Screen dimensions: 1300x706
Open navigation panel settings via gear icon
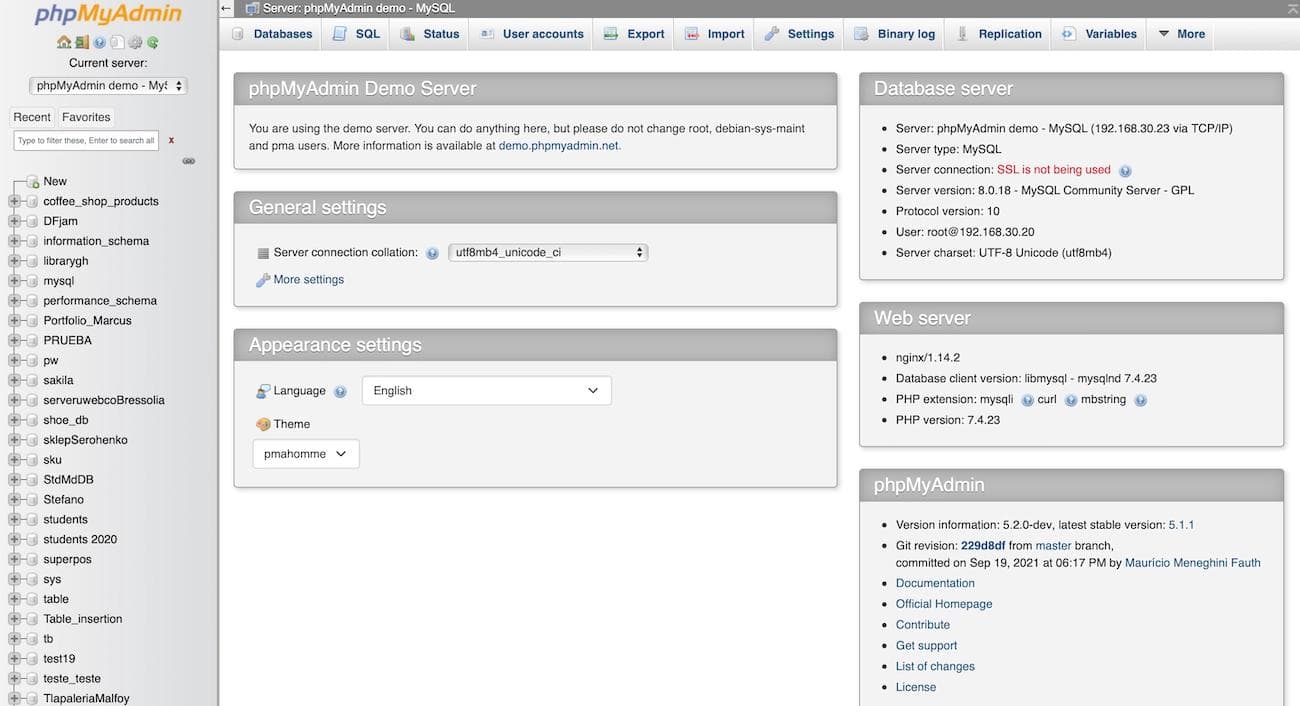(137, 43)
